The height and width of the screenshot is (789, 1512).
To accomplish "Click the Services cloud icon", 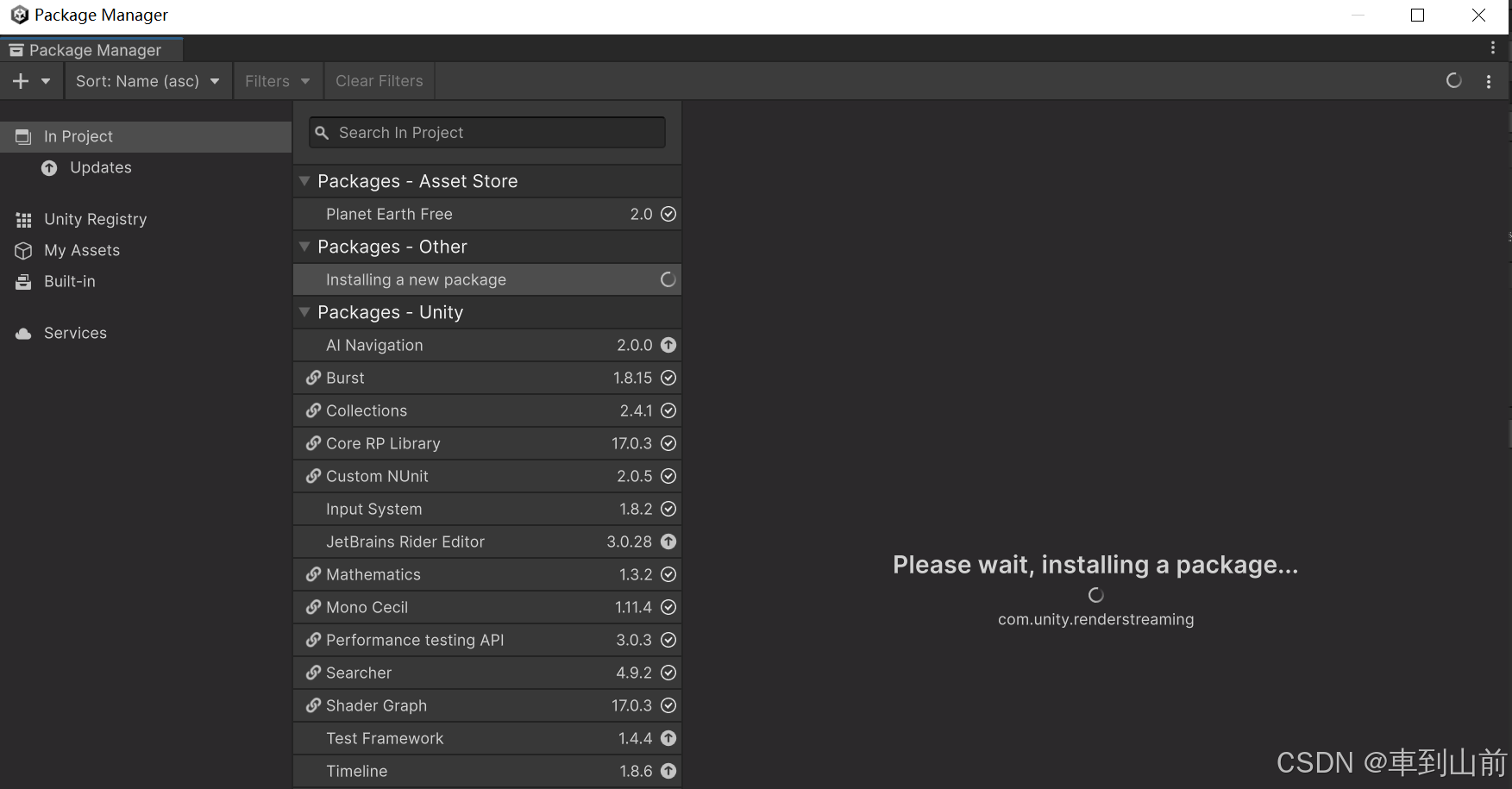I will click(23, 334).
